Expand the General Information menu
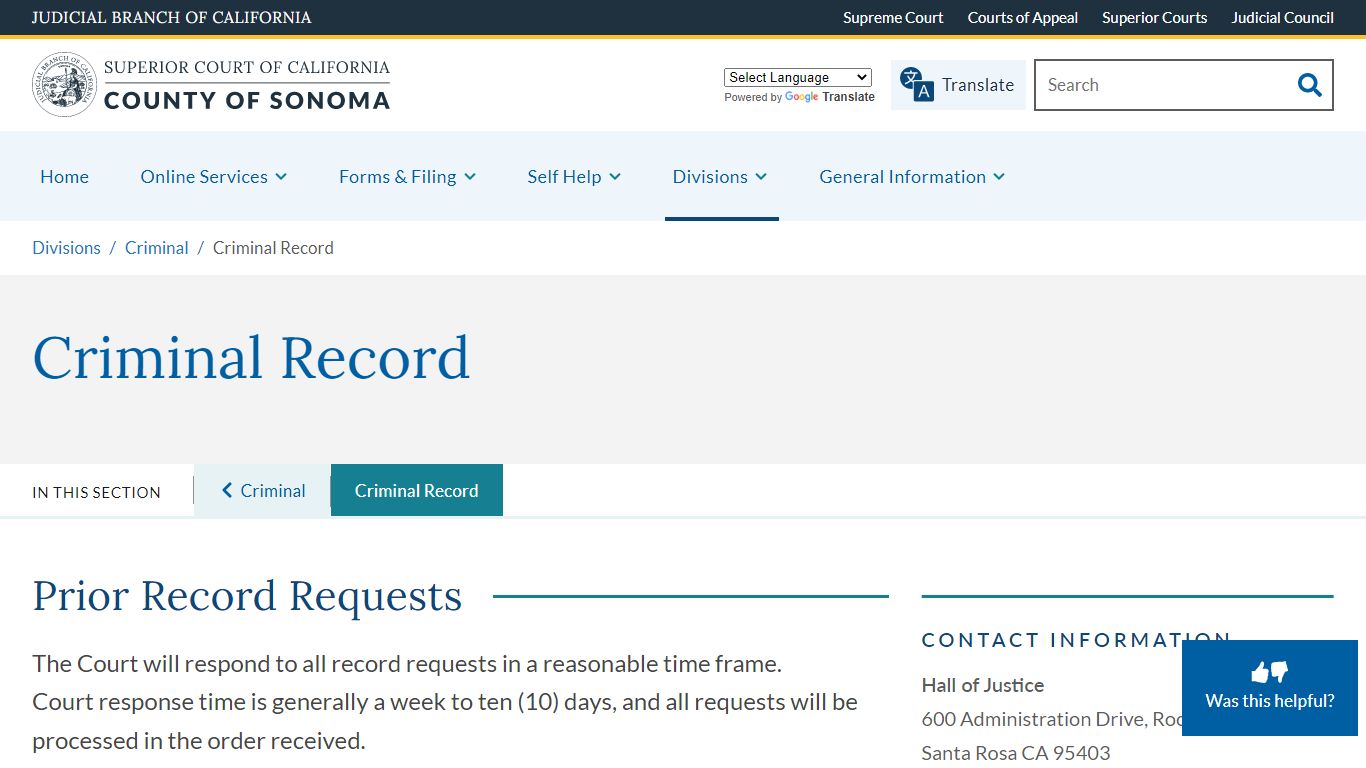 coord(912,176)
